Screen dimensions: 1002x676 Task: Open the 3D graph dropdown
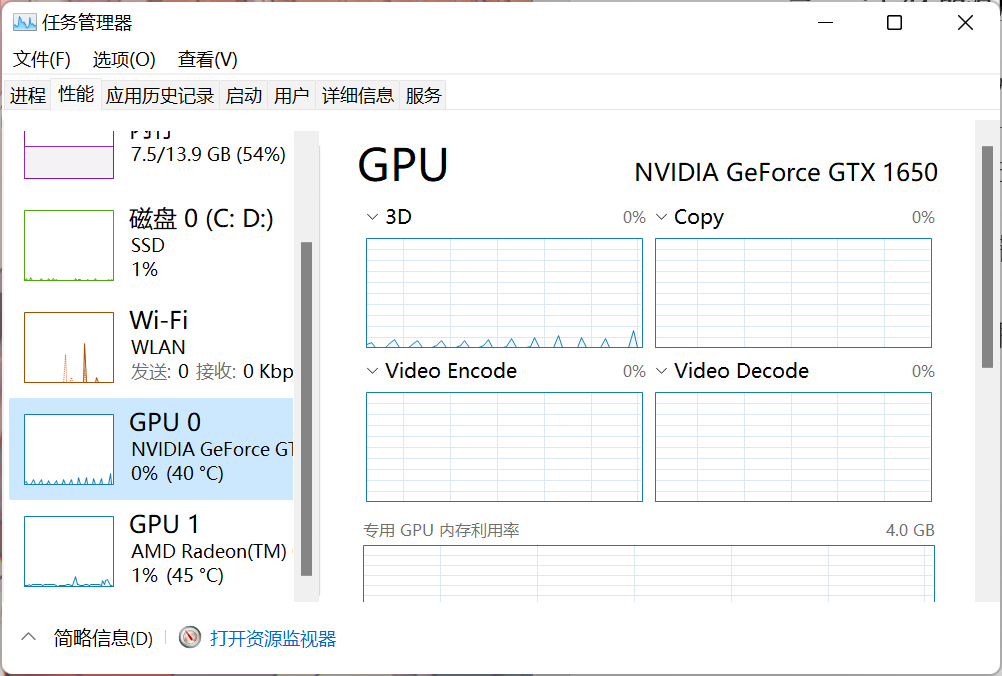point(372,217)
